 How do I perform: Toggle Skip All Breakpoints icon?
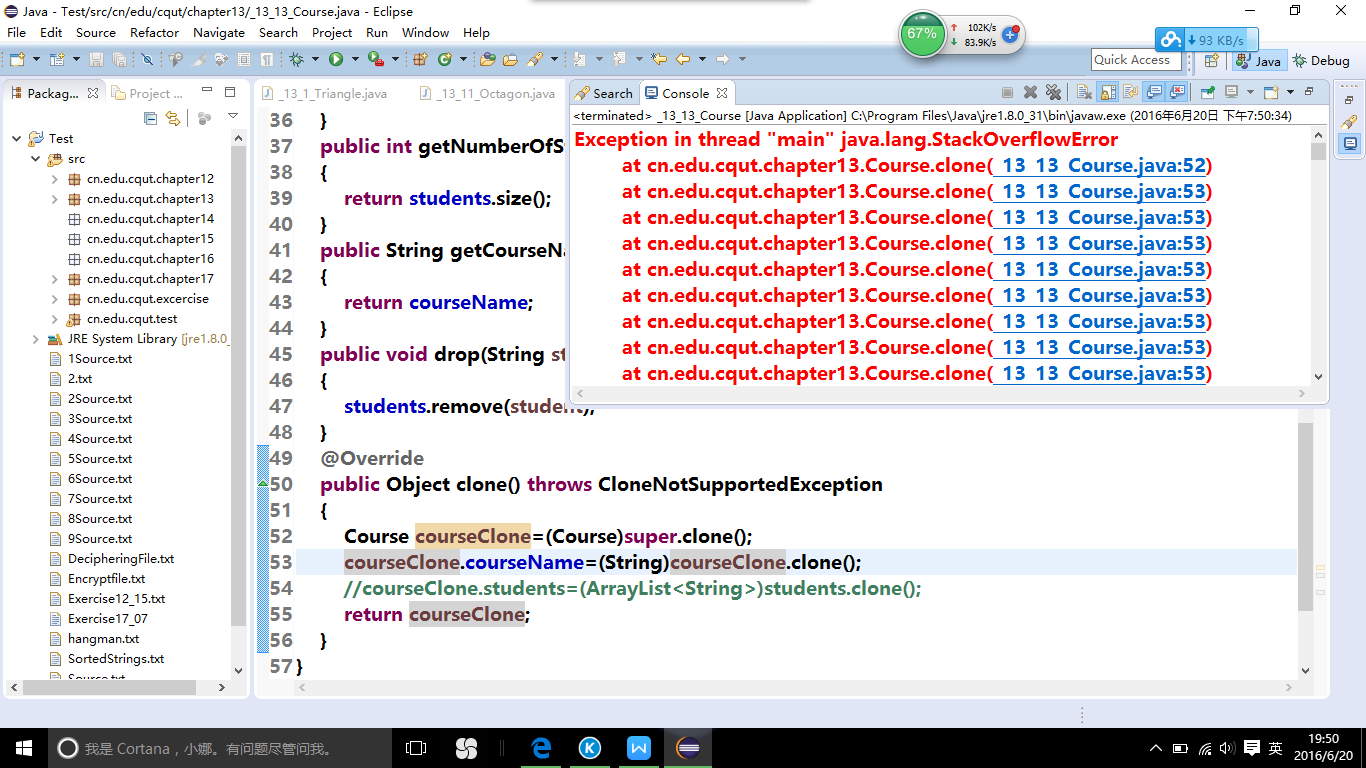point(147,60)
